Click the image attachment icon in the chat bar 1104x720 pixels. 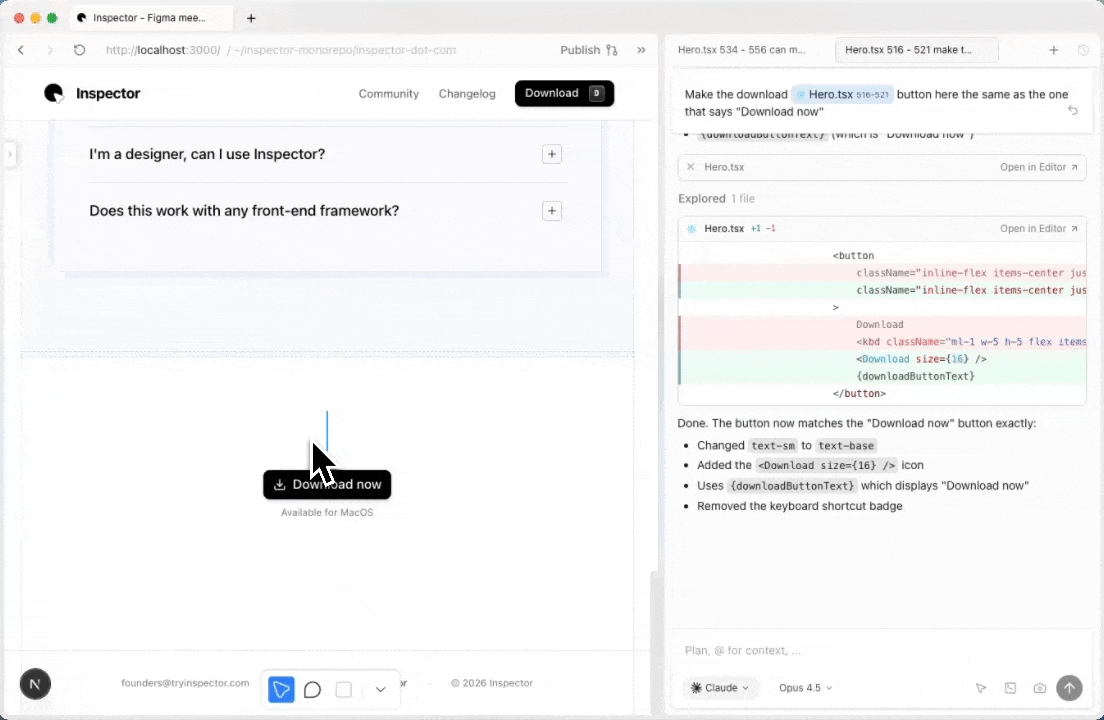pos(1010,688)
